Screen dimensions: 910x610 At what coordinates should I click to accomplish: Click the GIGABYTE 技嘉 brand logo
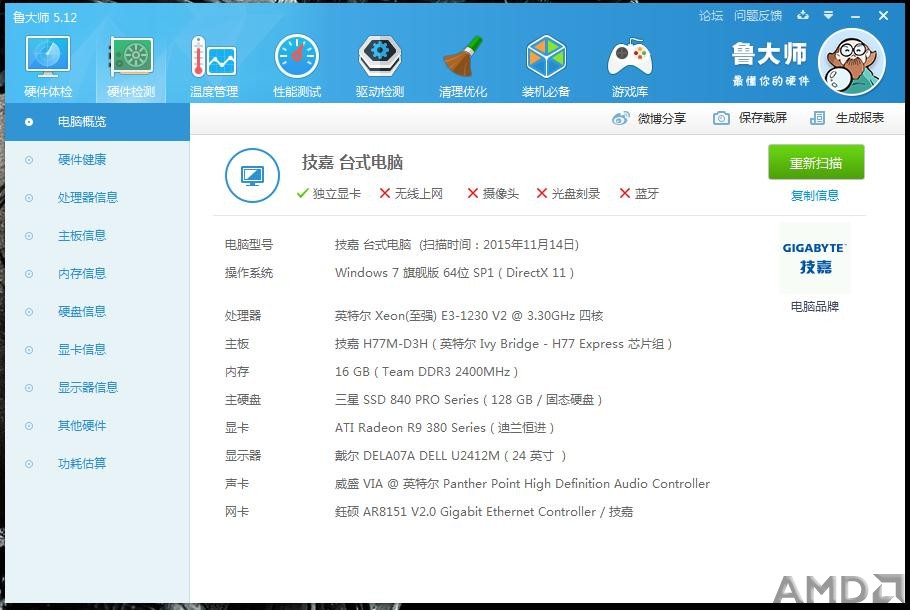[815, 258]
